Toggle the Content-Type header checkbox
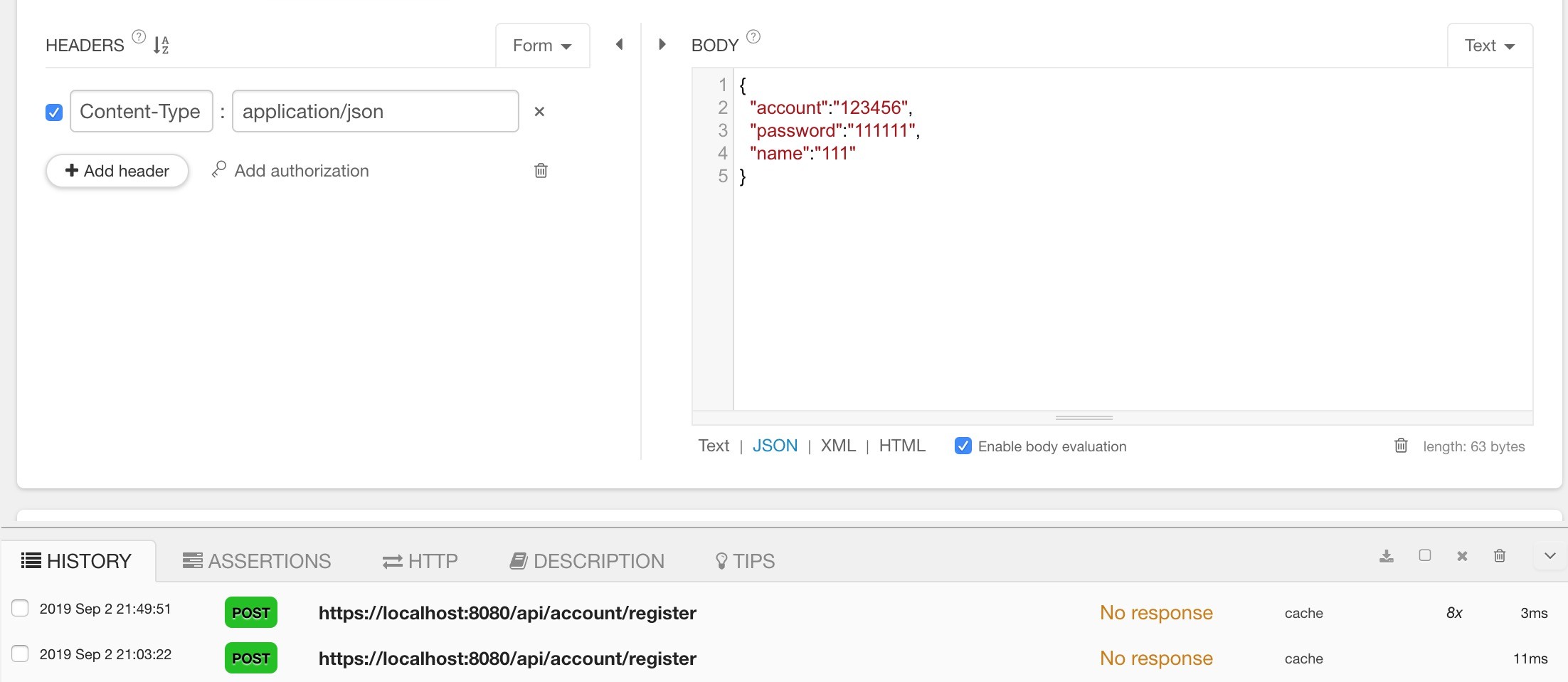Screen dimensions: 1568x682 pos(54,112)
